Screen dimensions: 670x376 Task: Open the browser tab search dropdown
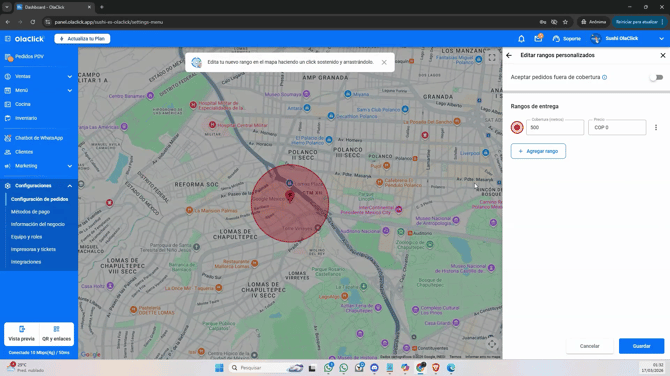pyautogui.click(x=7, y=7)
